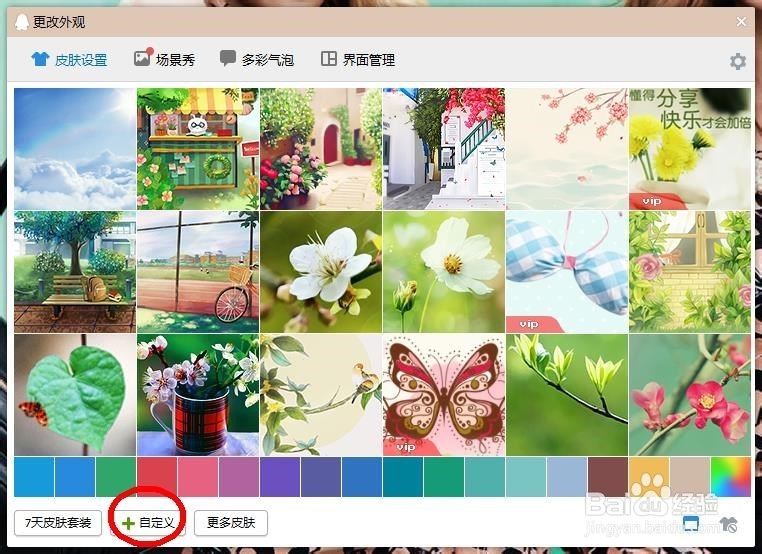Pick the first sky-blue color swatch
This screenshot has height=554, width=762.
[34, 477]
